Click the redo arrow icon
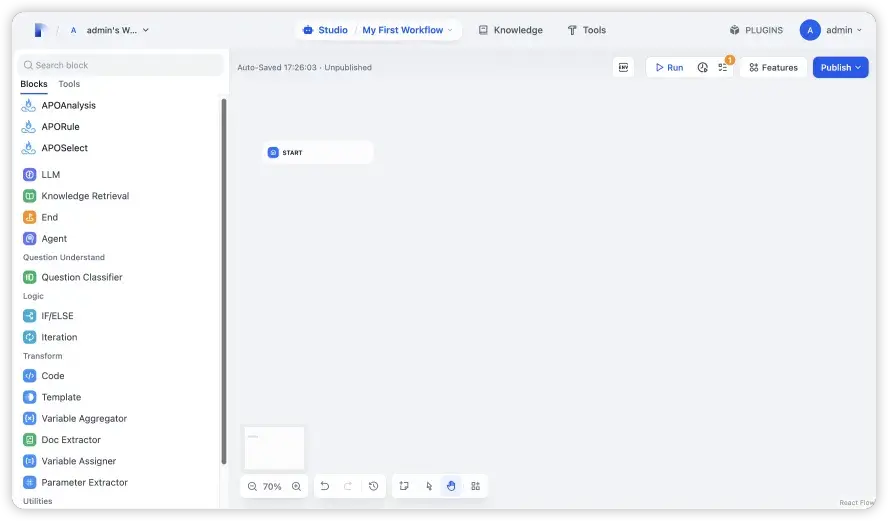The width and height of the screenshot is (888, 521). 348,486
